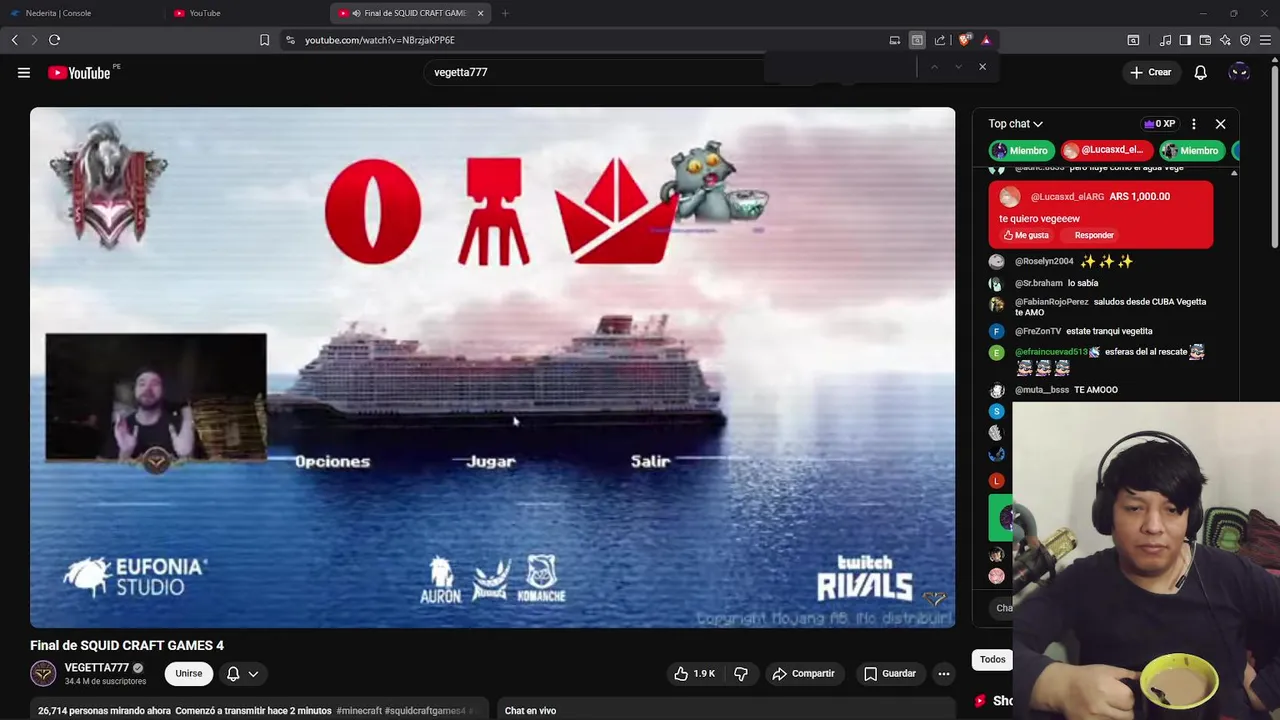The image size is (1280, 720).
Task: Toggle the find-in-page icon in address bar
Action: tap(917, 40)
